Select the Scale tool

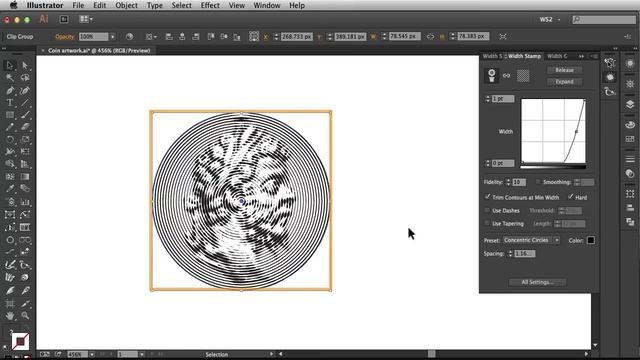point(25,140)
